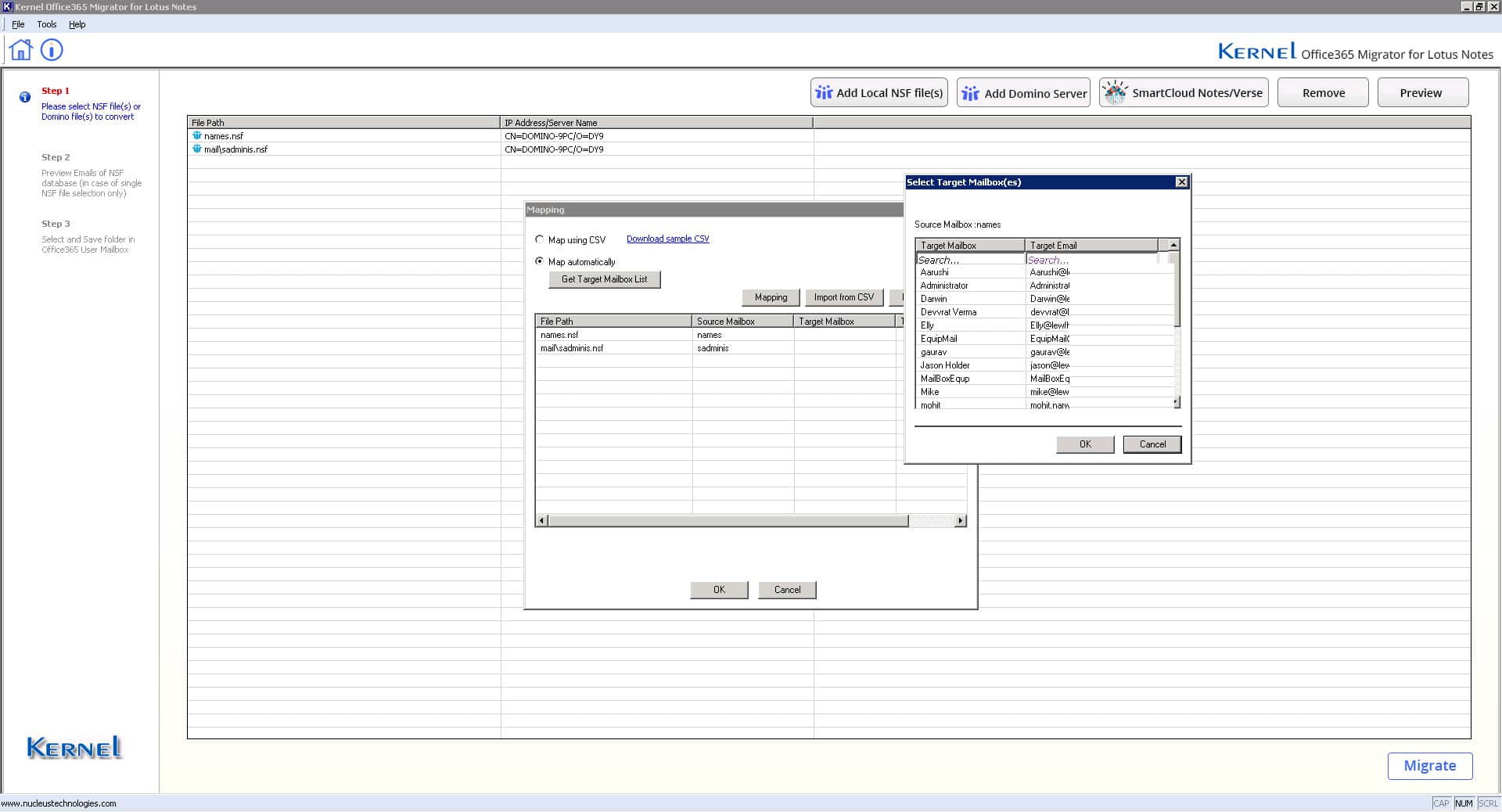1502x812 pixels.
Task: Click www.nucleustechnologies.com in status bar
Action: [59, 803]
